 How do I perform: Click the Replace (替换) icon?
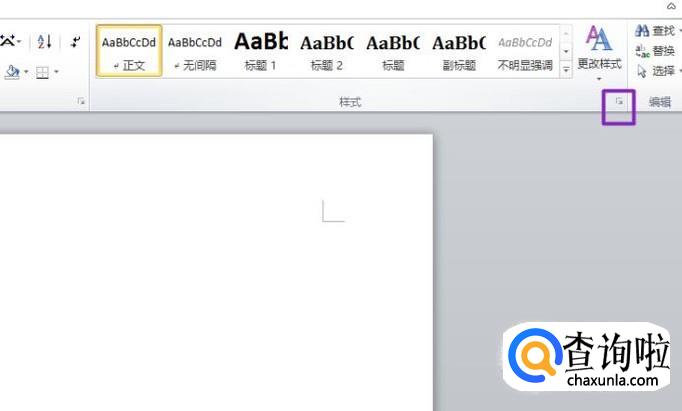point(642,51)
